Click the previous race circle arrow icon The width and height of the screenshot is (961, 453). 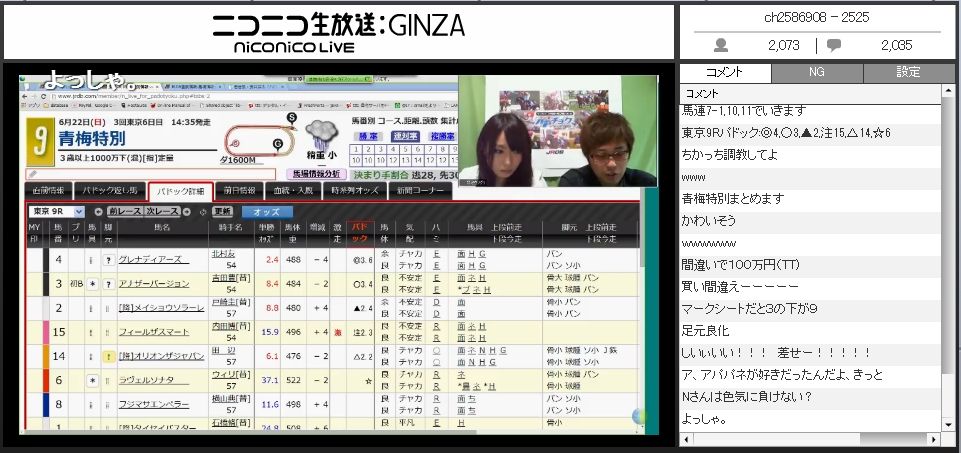[99, 211]
